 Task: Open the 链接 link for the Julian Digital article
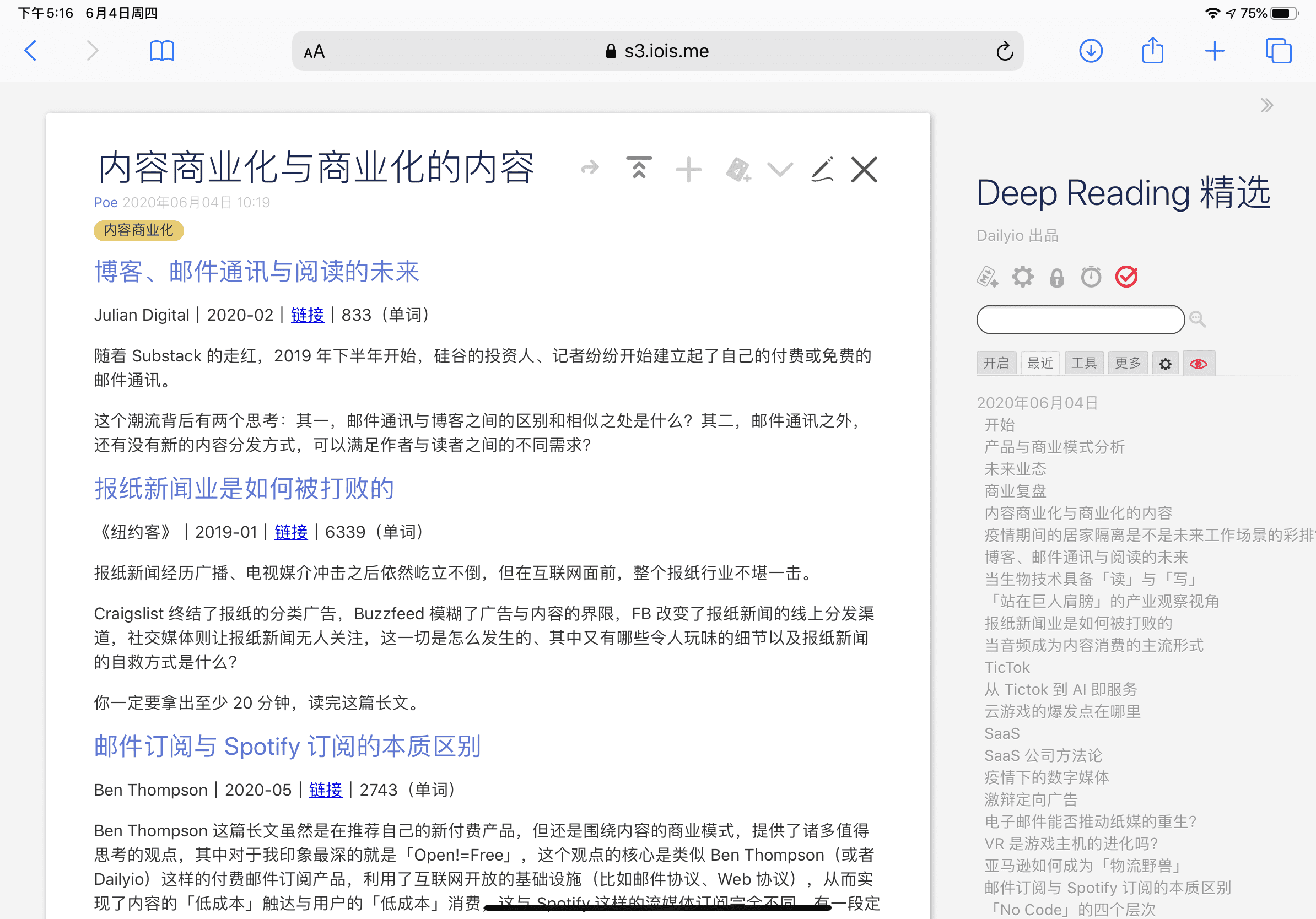(x=307, y=315)
